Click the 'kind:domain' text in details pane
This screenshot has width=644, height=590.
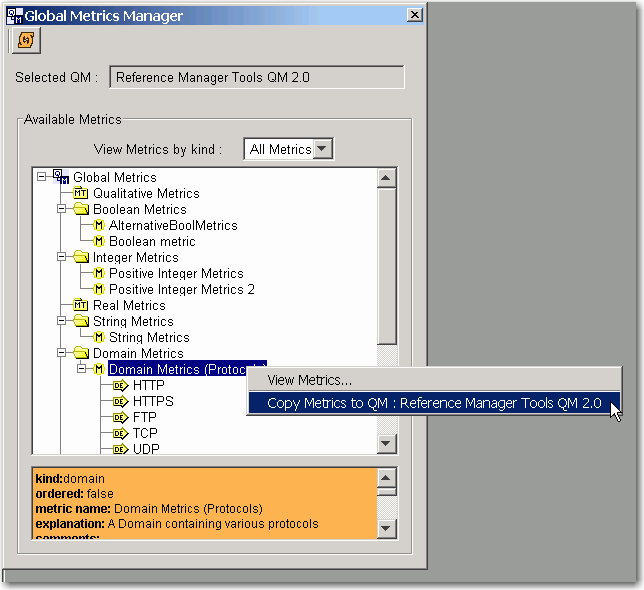pyautogui.click(x=70, y=479)
